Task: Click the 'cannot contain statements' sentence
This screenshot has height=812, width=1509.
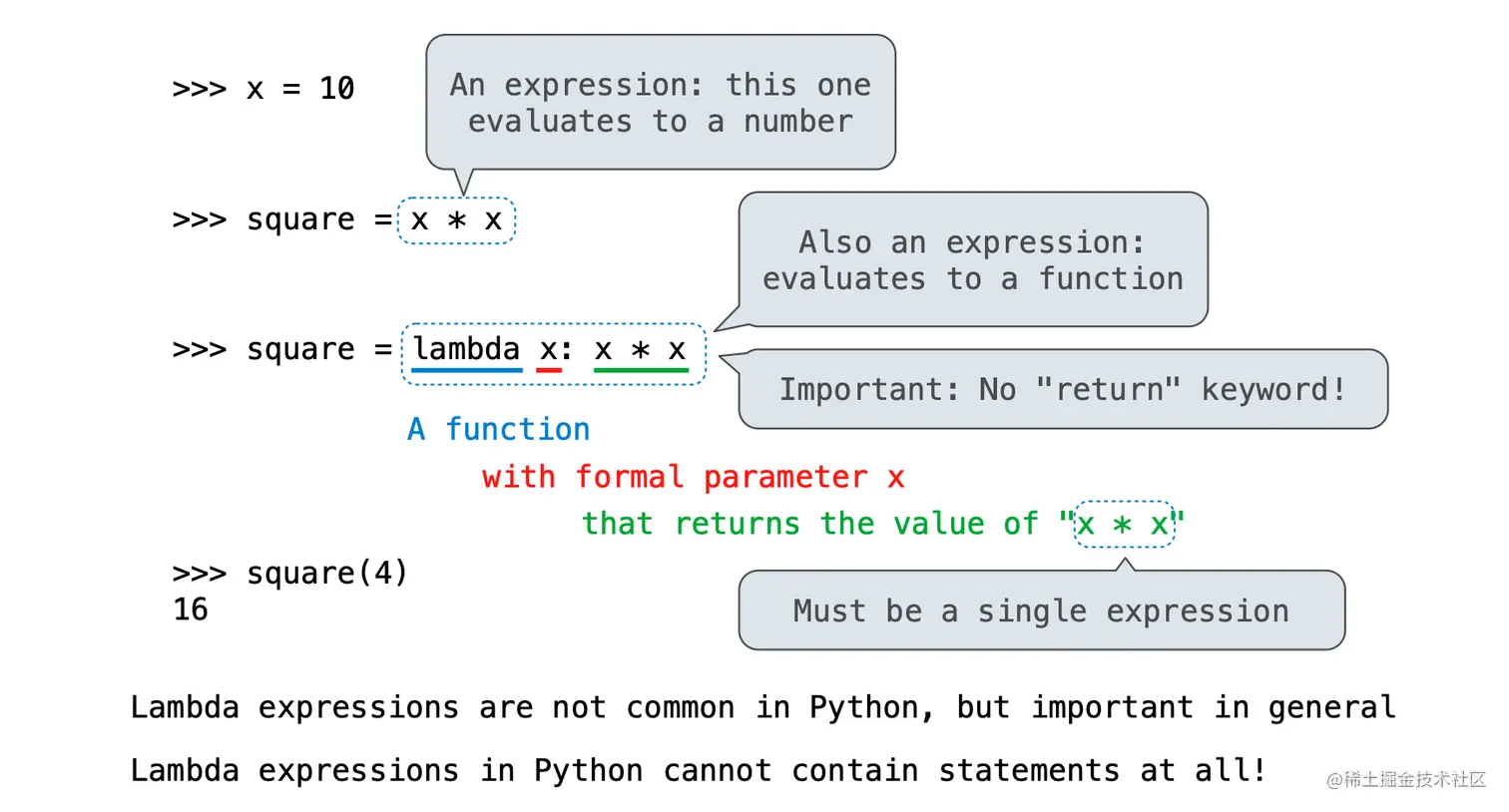Action: [x=698, y=770]
